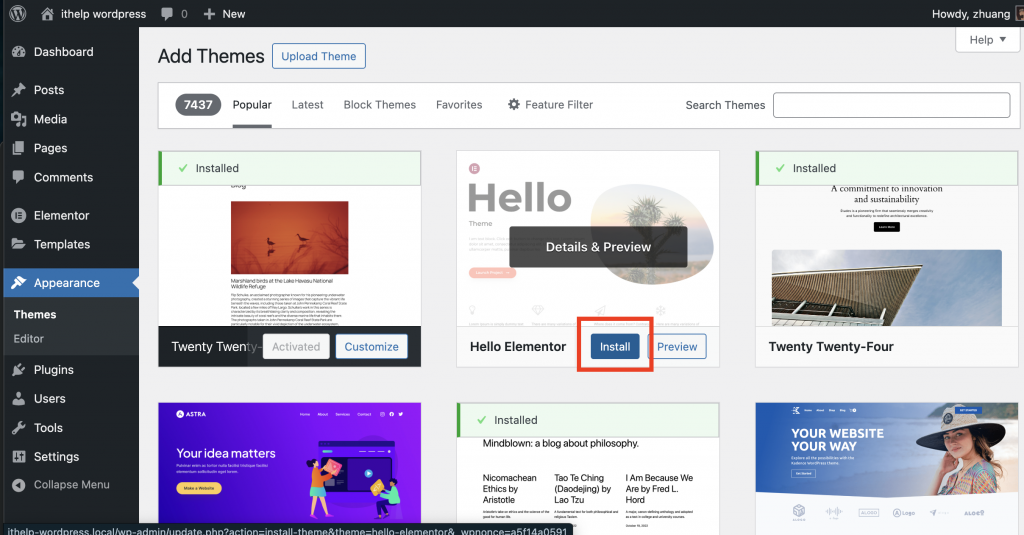Click Customize on the activated theme
The width and height of the screenshot is (1024, 535).
click(x=372, y=347)
